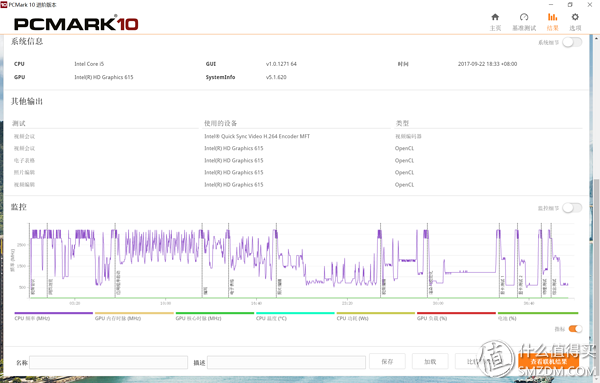The height and width of the screenshot is (383, 600).
Task: Click the 类型 (Type) column header
Action: click(402, 123)
